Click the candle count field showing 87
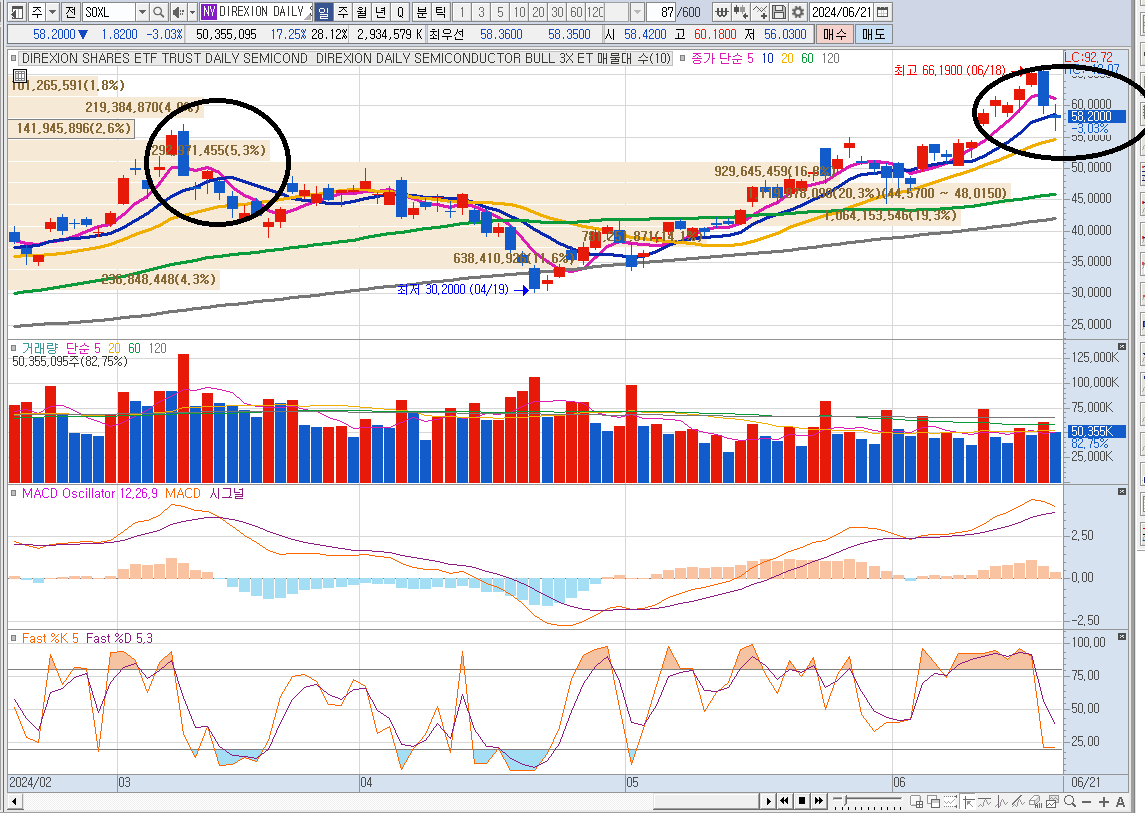Image resolution: width=1145 pixels, height=813 pixels. click(662, 12)
